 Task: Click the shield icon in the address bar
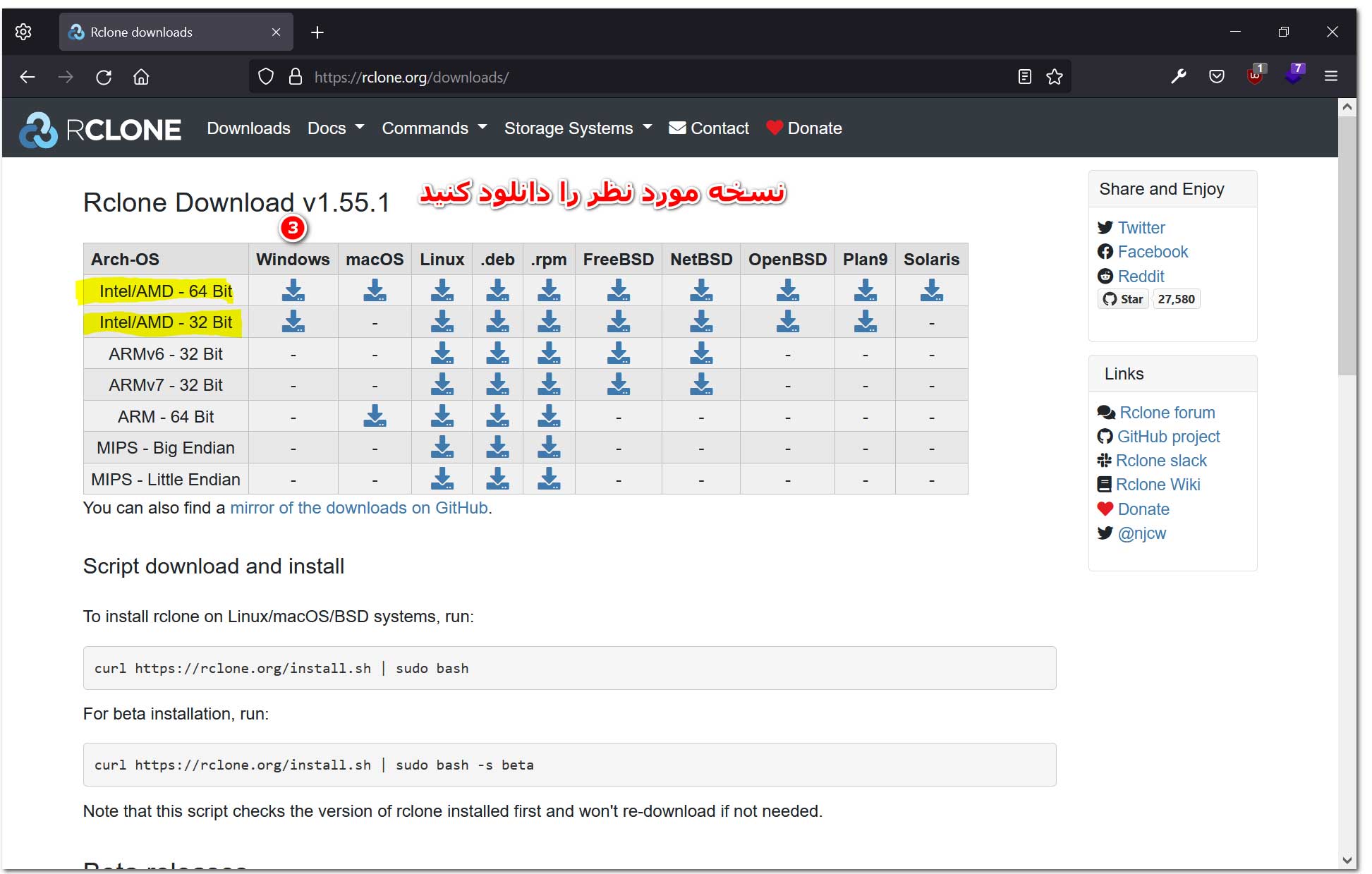[x=266, y=76]
